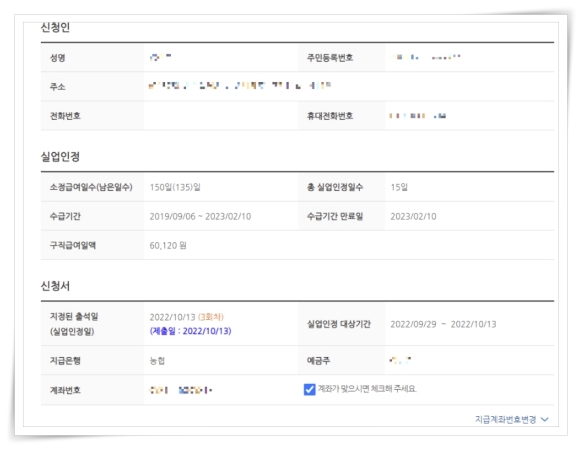Click the 신청인 section heading
This screenshot has width=582, height=450.
tap(55, 27)
